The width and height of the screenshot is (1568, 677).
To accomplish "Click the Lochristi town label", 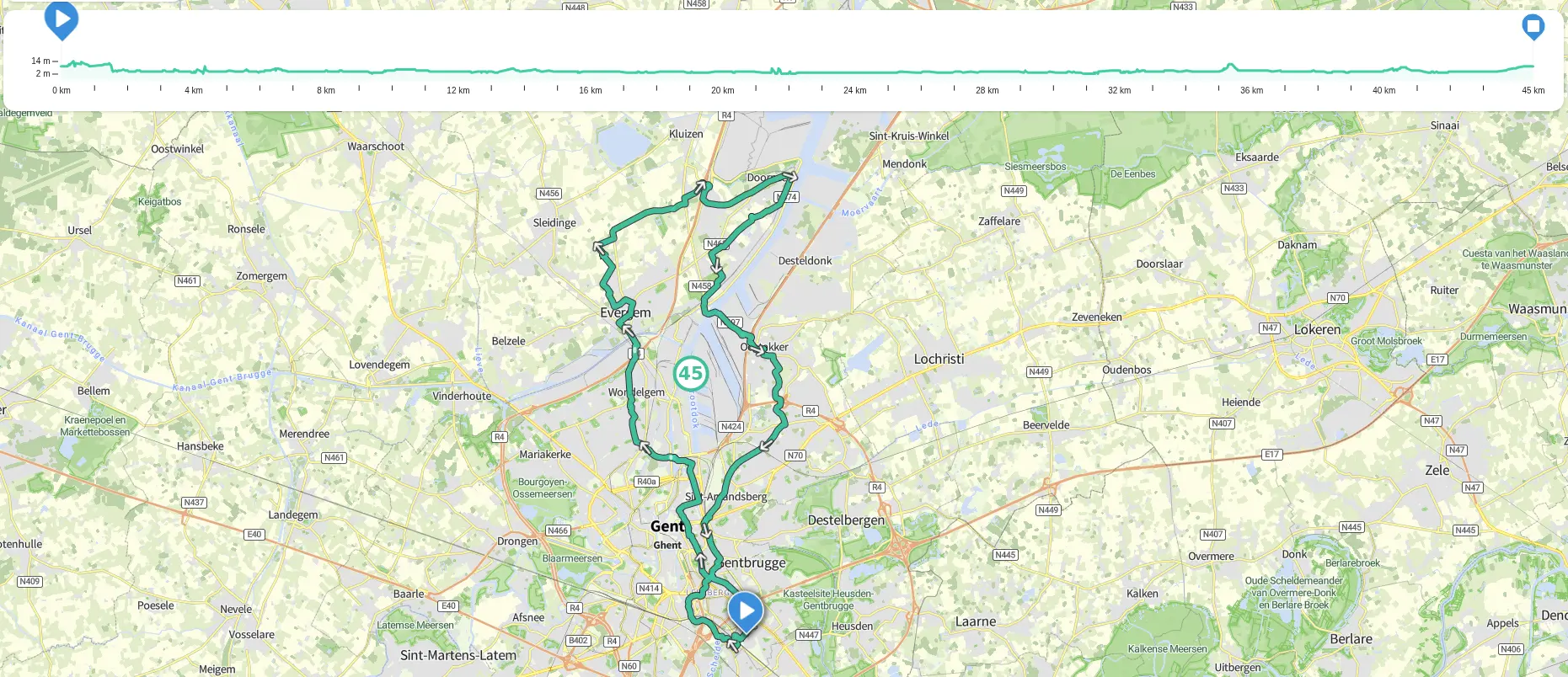I will (x=939, y=359).
